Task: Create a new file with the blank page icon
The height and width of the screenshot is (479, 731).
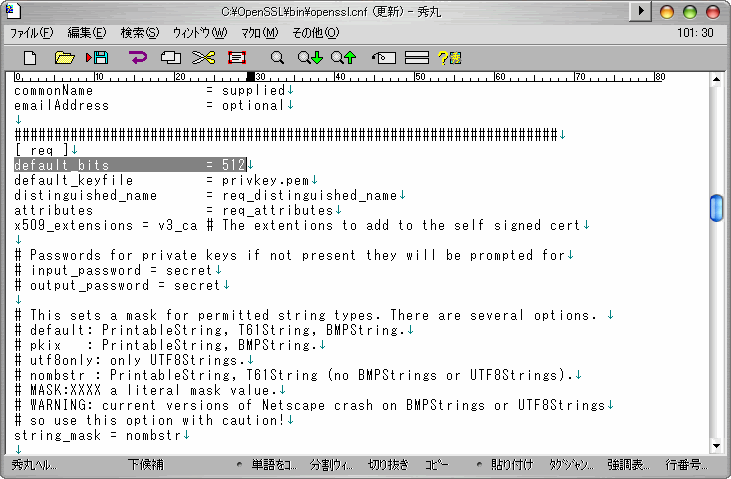Action: [30, 58]
